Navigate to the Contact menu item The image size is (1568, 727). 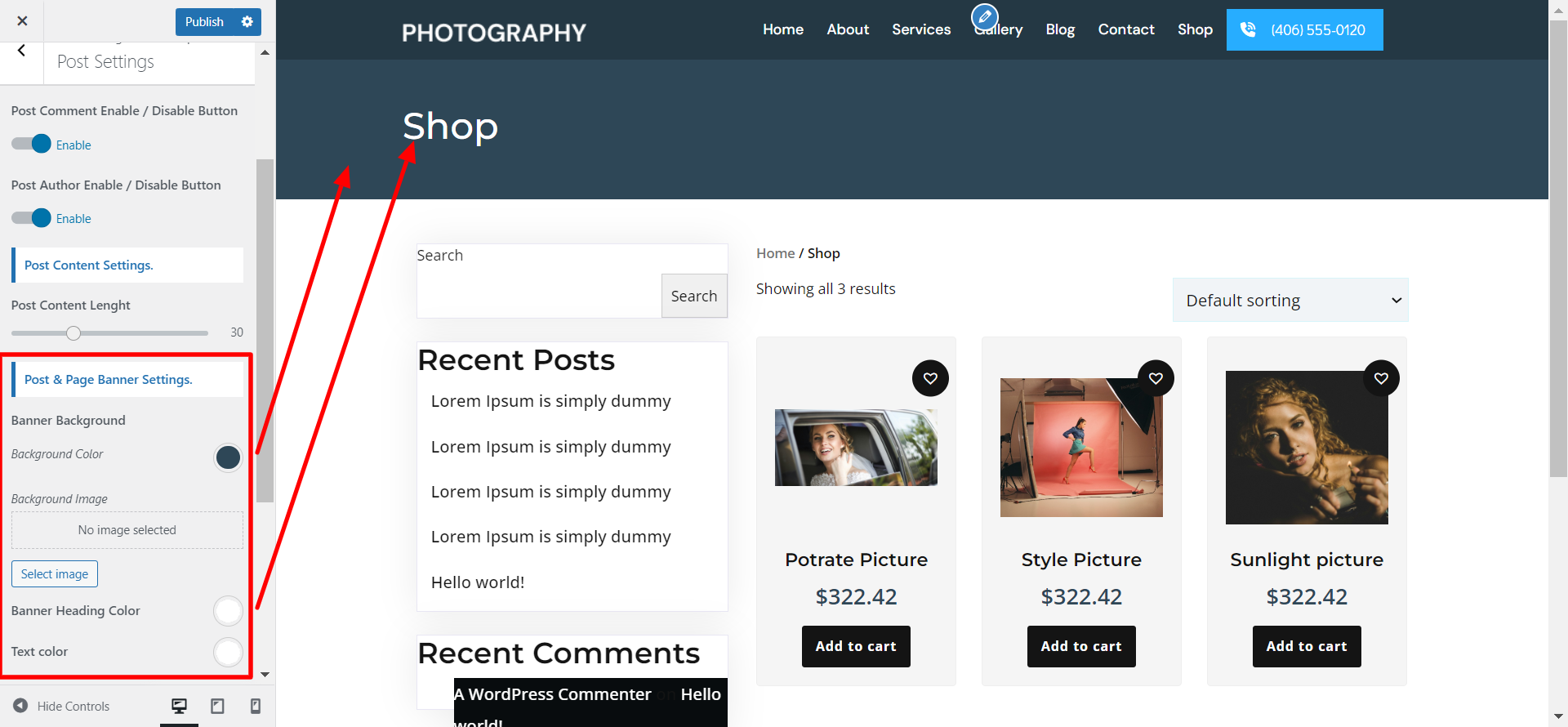click(1125, 29)
